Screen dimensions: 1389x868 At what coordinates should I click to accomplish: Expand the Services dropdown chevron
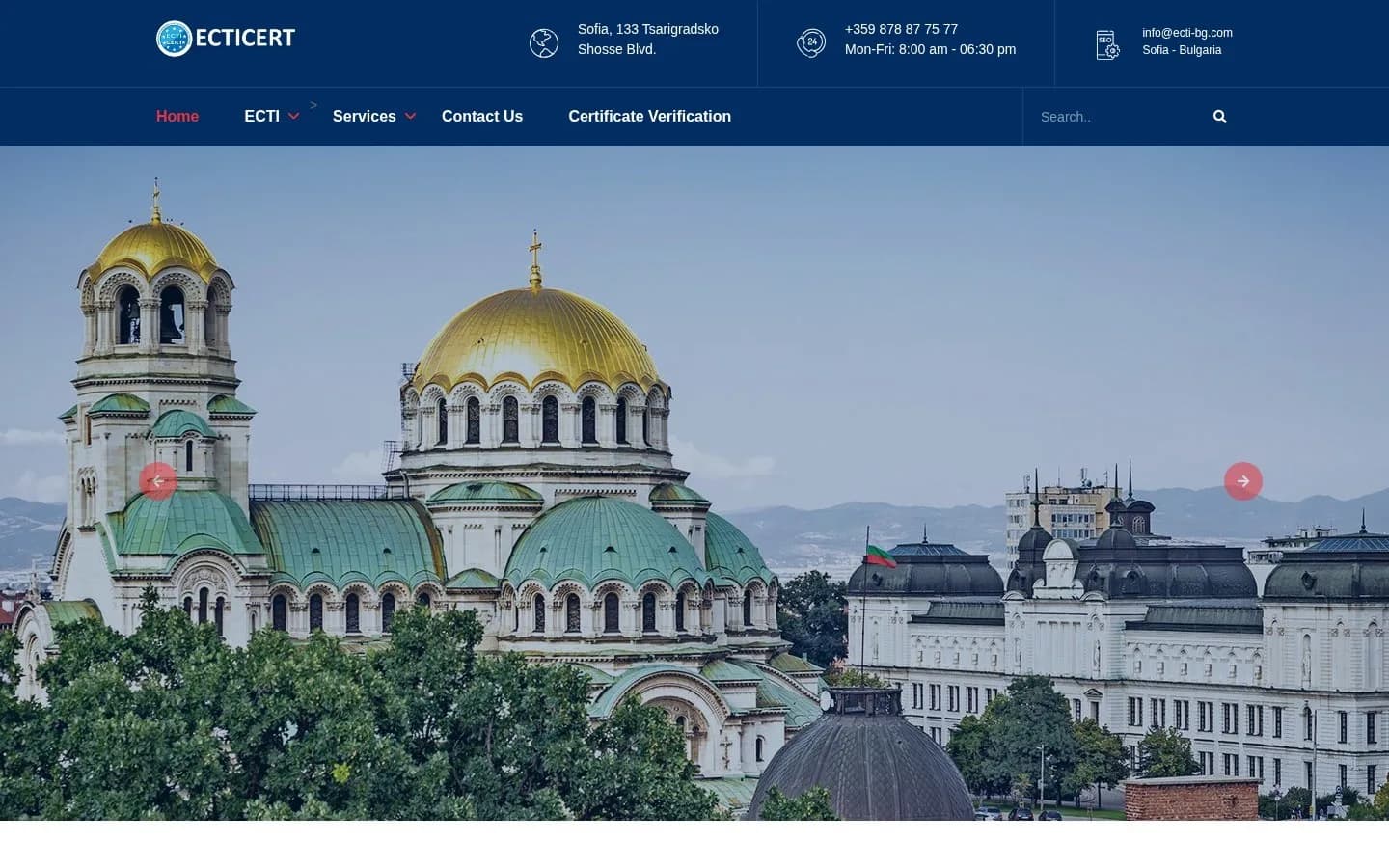(410, 117)
